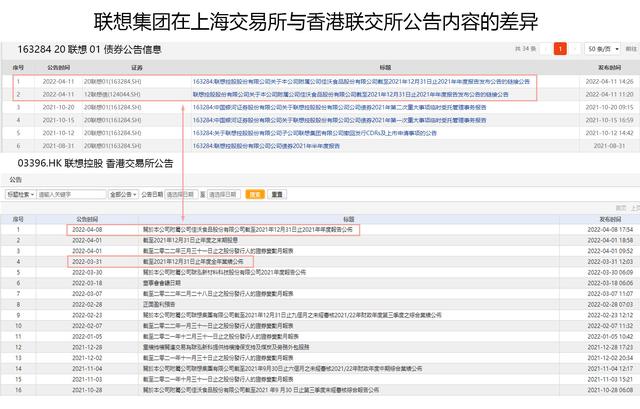Click the 2022-03-31 12:03 publish time cell
Viewport: 640px width, 409px height.
610,261
